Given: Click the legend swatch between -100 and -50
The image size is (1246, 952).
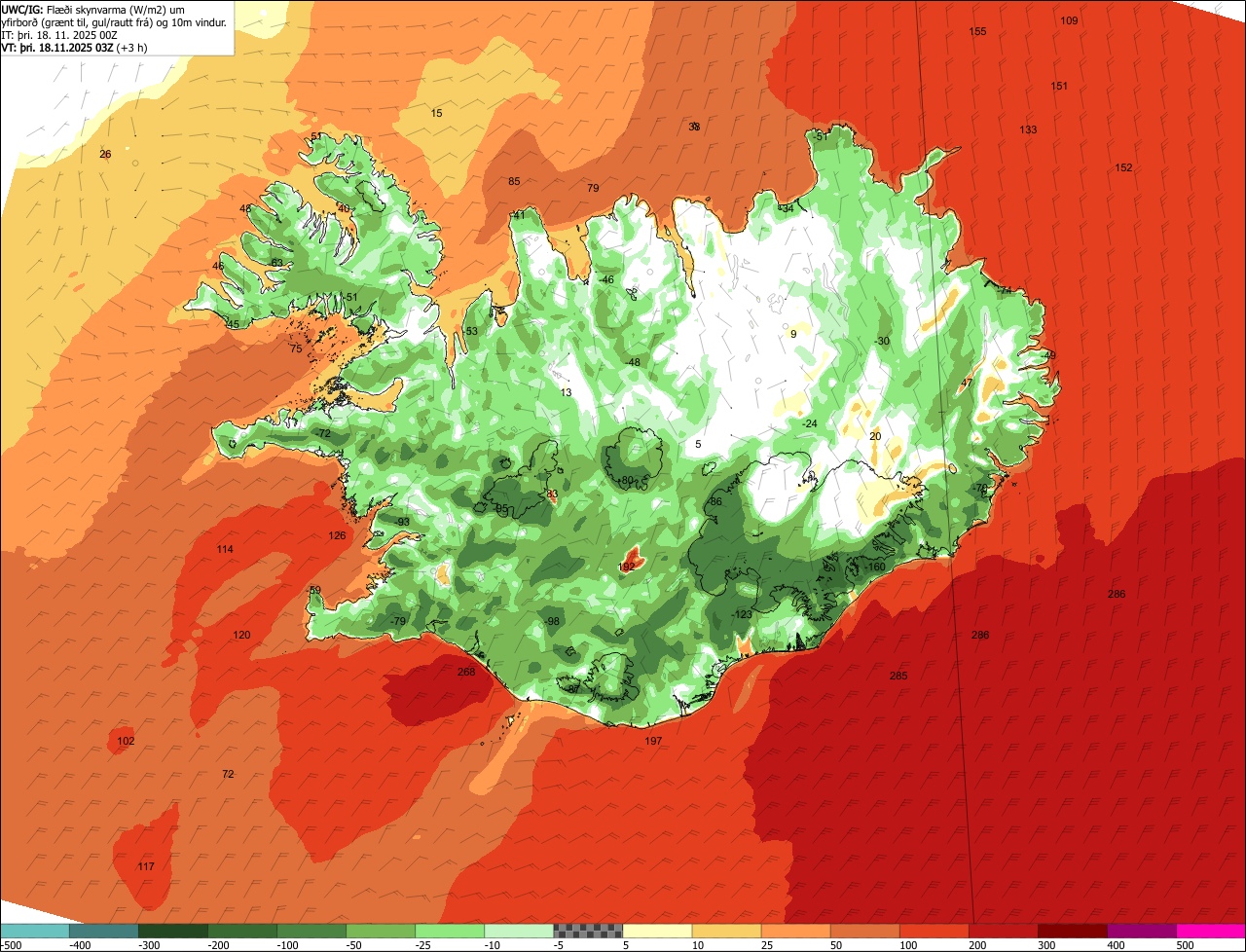Looking at the screenshot, I should coord(311,930).
